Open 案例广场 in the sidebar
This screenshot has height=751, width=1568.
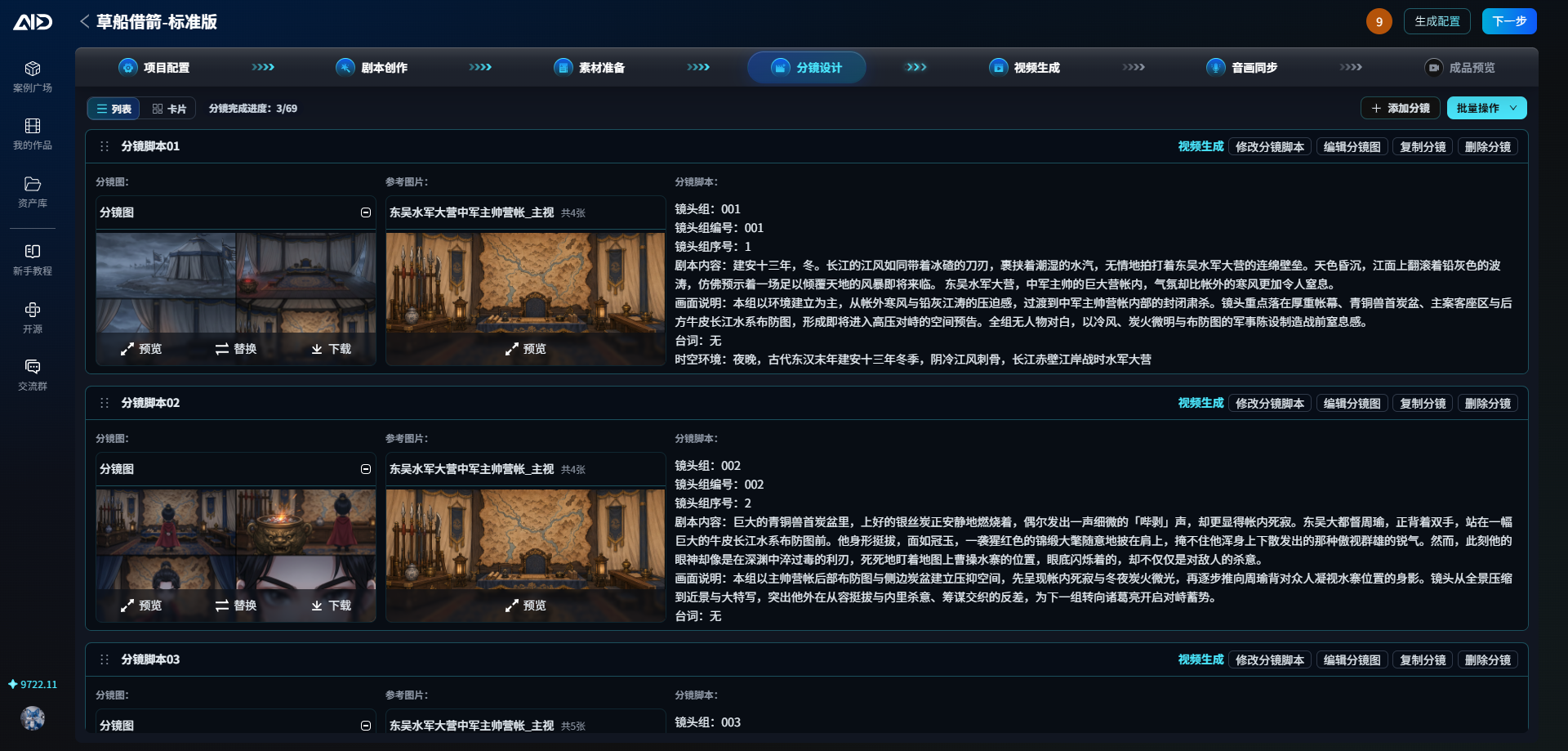pyautogui.click(x=33, y=77)
